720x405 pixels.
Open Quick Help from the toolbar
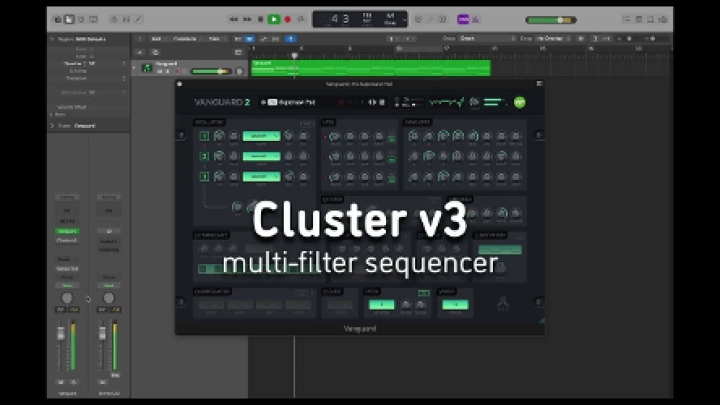click(81, 19)
